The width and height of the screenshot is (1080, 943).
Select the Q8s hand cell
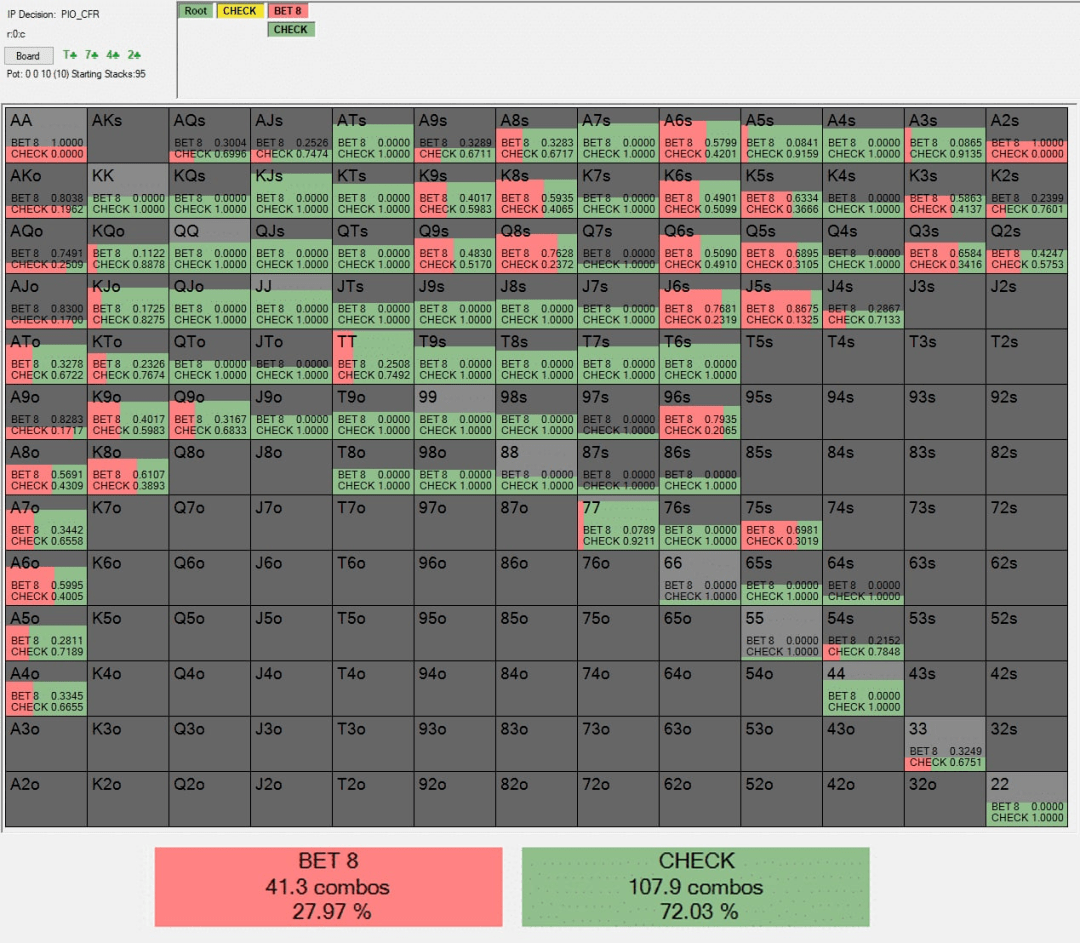click(x=537, y=246)
